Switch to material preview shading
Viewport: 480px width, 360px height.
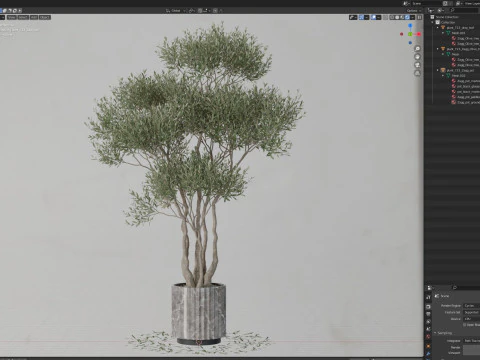click(402, 17)
